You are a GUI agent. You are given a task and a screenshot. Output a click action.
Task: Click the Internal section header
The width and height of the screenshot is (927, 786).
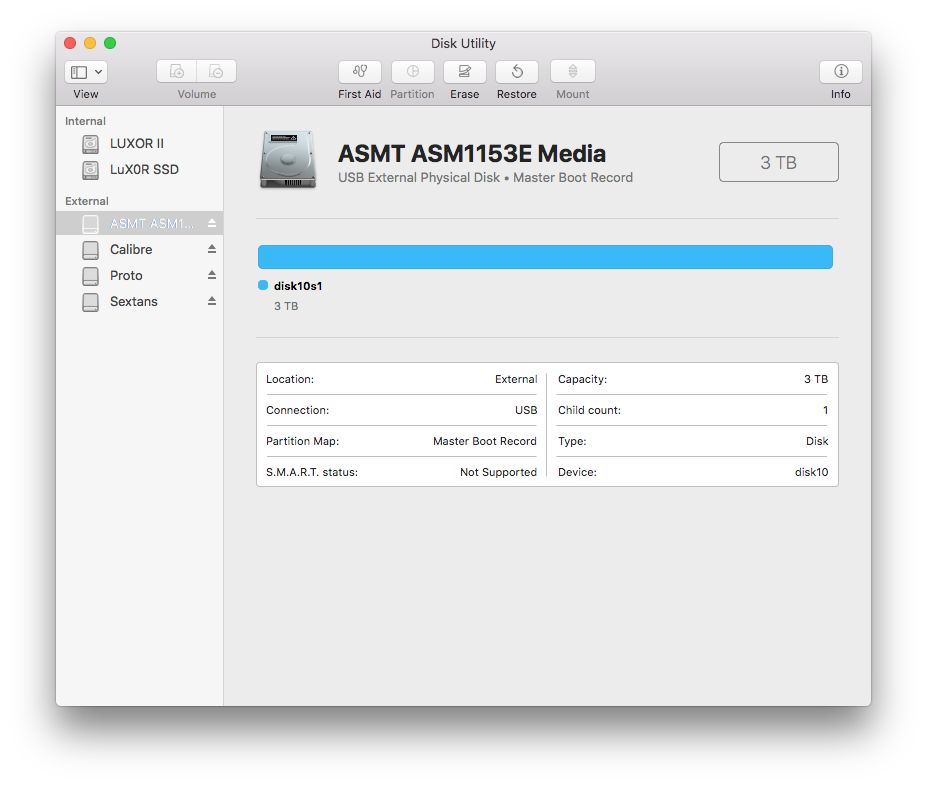[85, 121]
